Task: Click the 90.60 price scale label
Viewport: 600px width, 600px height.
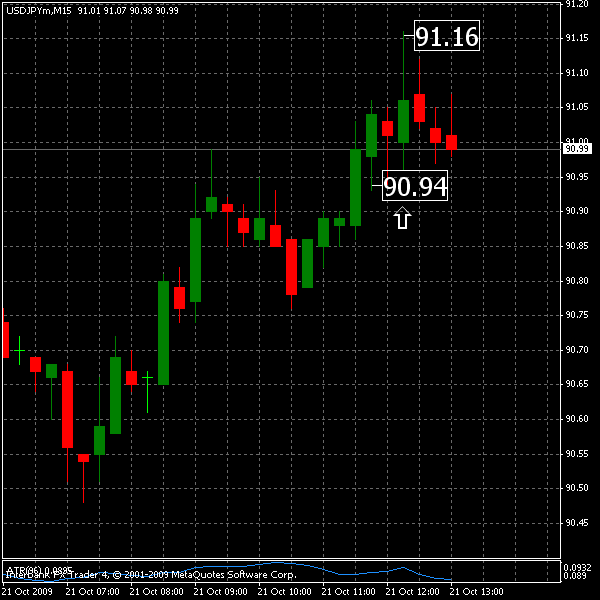Action: coord(577,419)
